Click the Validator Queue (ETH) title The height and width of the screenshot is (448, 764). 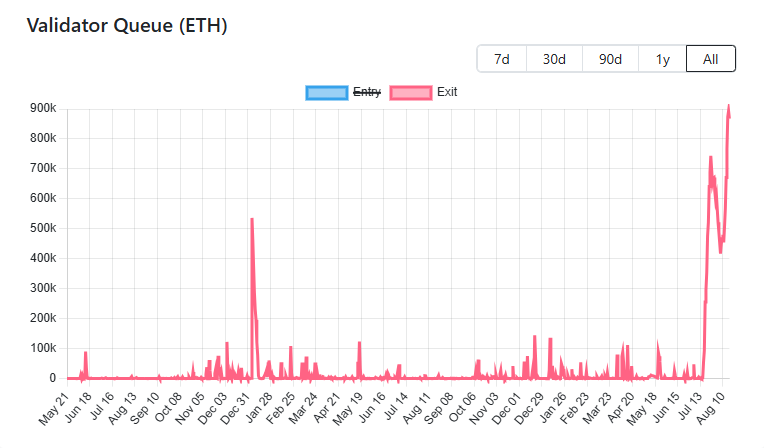click(127, 25)
